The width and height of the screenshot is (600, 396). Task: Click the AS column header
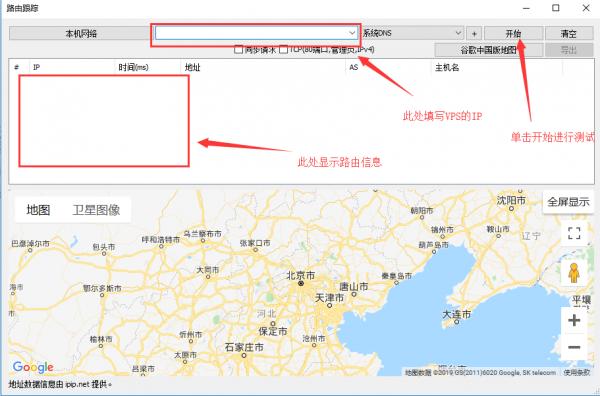click(x=388, y=67)
